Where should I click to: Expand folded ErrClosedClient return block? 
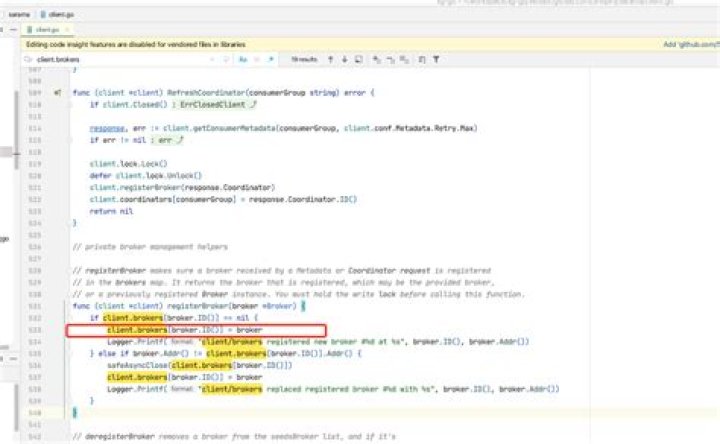point(212,105)
